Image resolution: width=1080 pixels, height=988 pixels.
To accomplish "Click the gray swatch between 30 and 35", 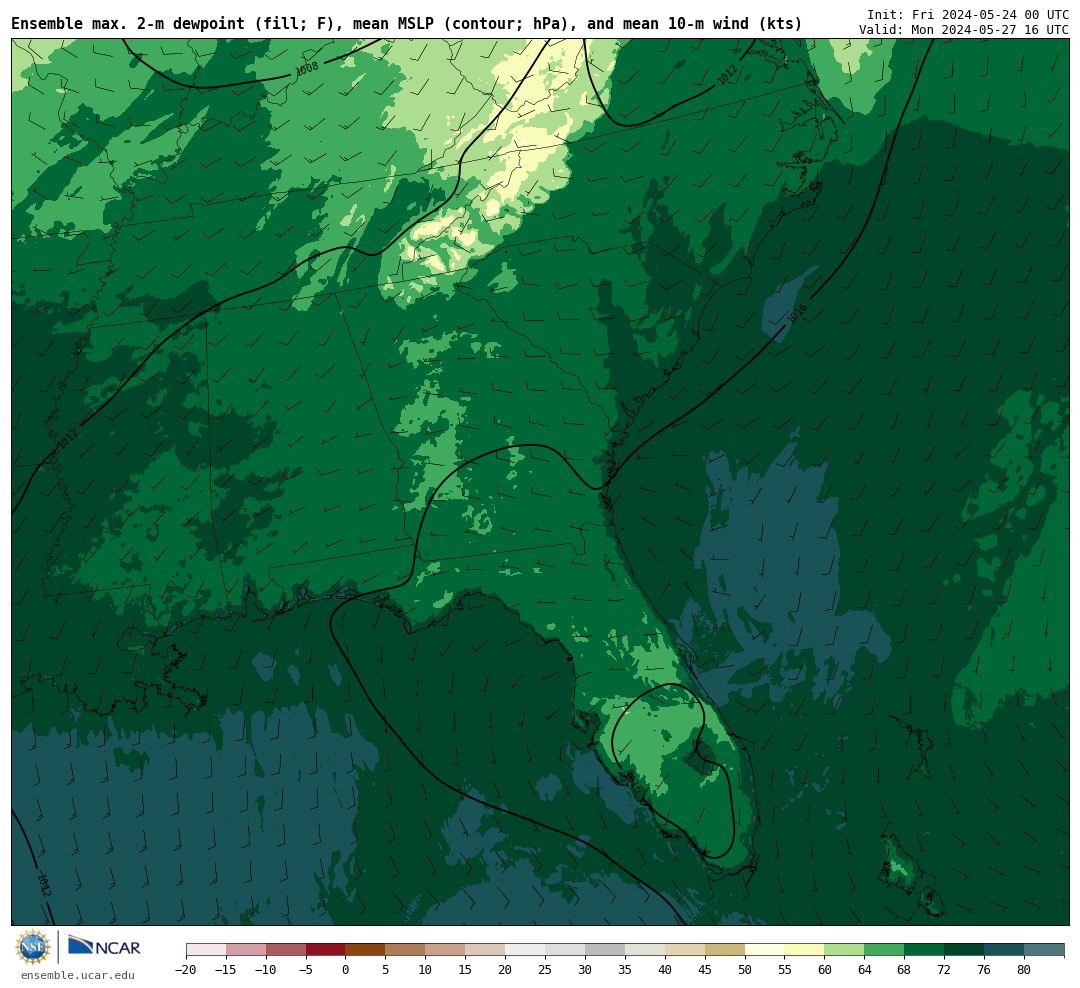I will click(605, 950).
